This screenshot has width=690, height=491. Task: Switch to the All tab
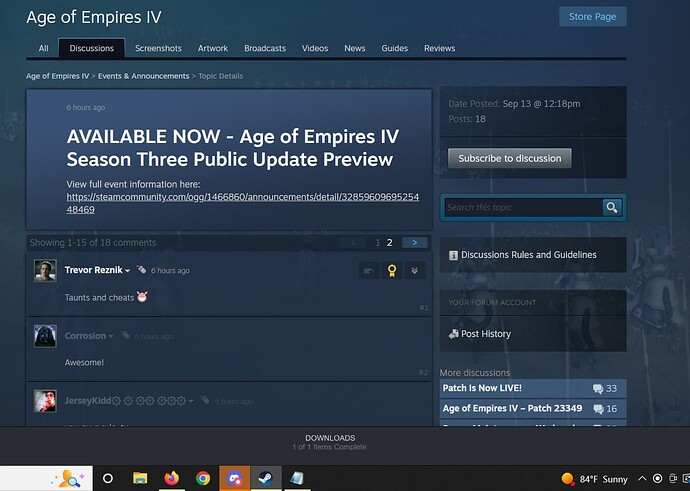(43, 48)
